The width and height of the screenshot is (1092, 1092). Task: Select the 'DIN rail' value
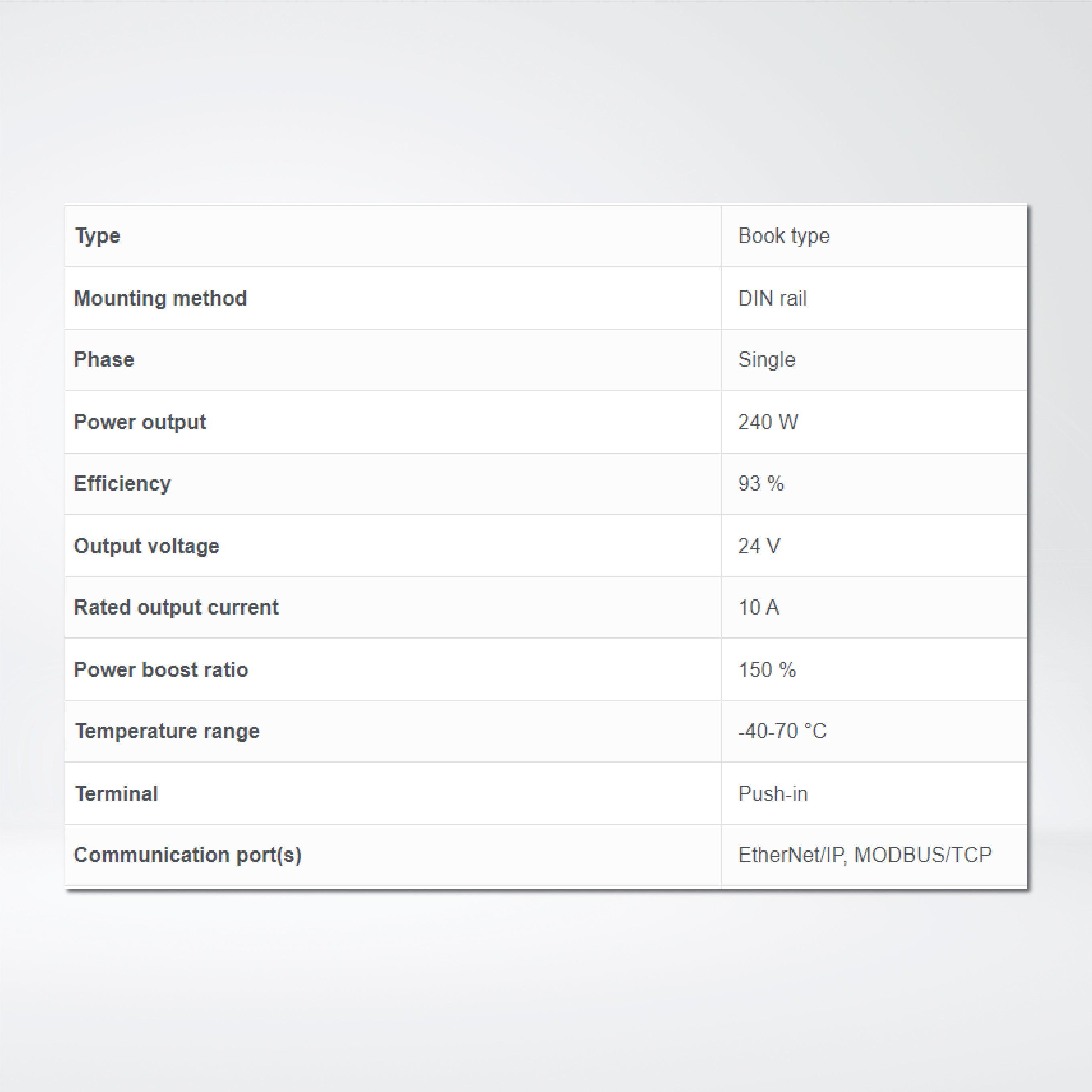point(773,298)
